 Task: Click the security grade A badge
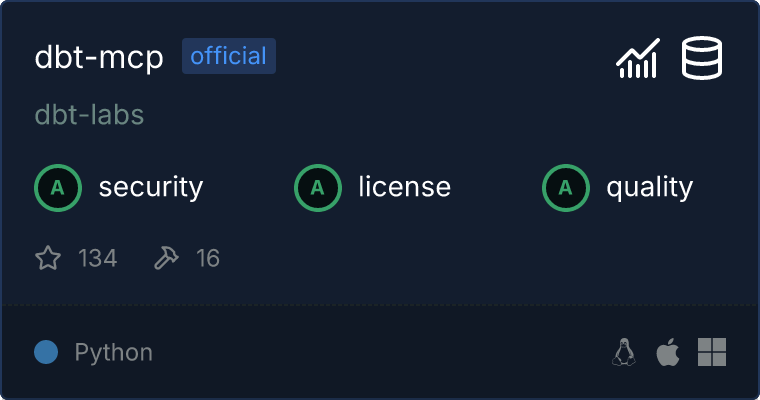pos(58,187)
